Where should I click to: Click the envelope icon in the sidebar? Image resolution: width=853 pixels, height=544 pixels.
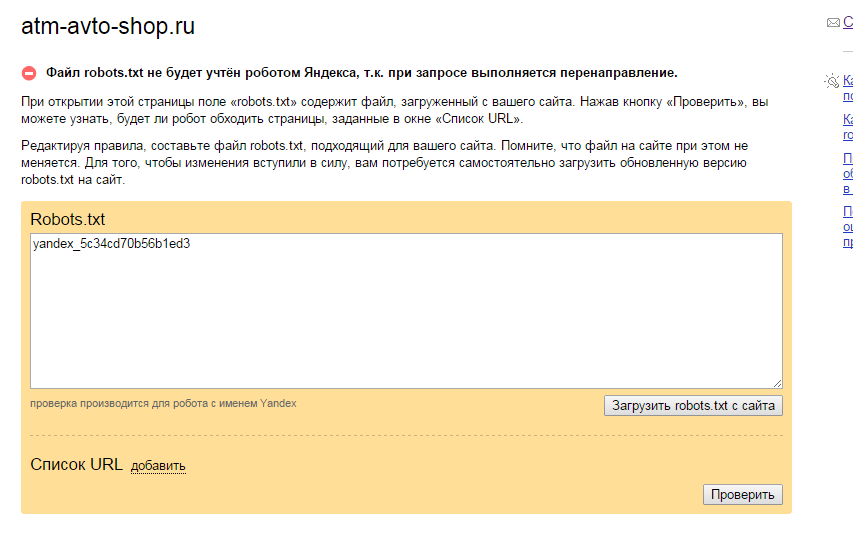coord(832,23)
